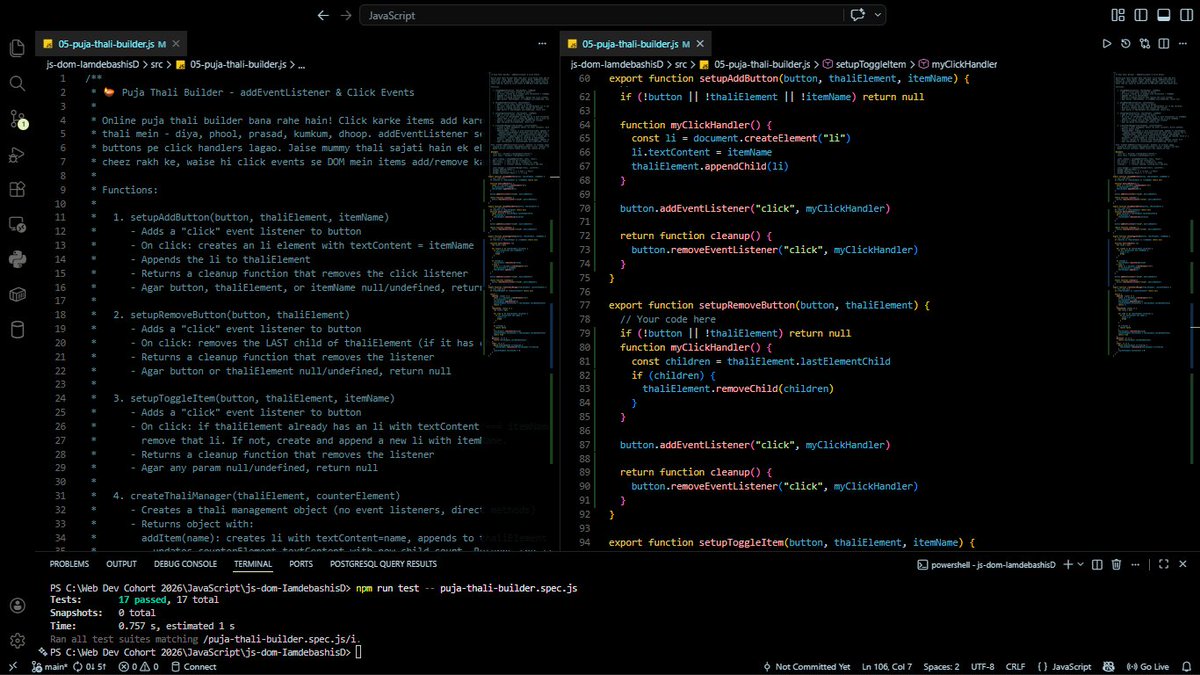Toggle the primary side bar
The height and width of the screenshot is (675, 1200).
click(x=1140, y=15)
